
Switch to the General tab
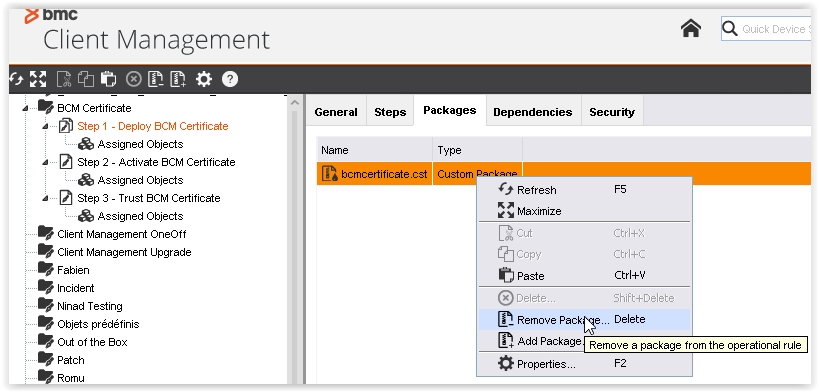pos(336,112)
